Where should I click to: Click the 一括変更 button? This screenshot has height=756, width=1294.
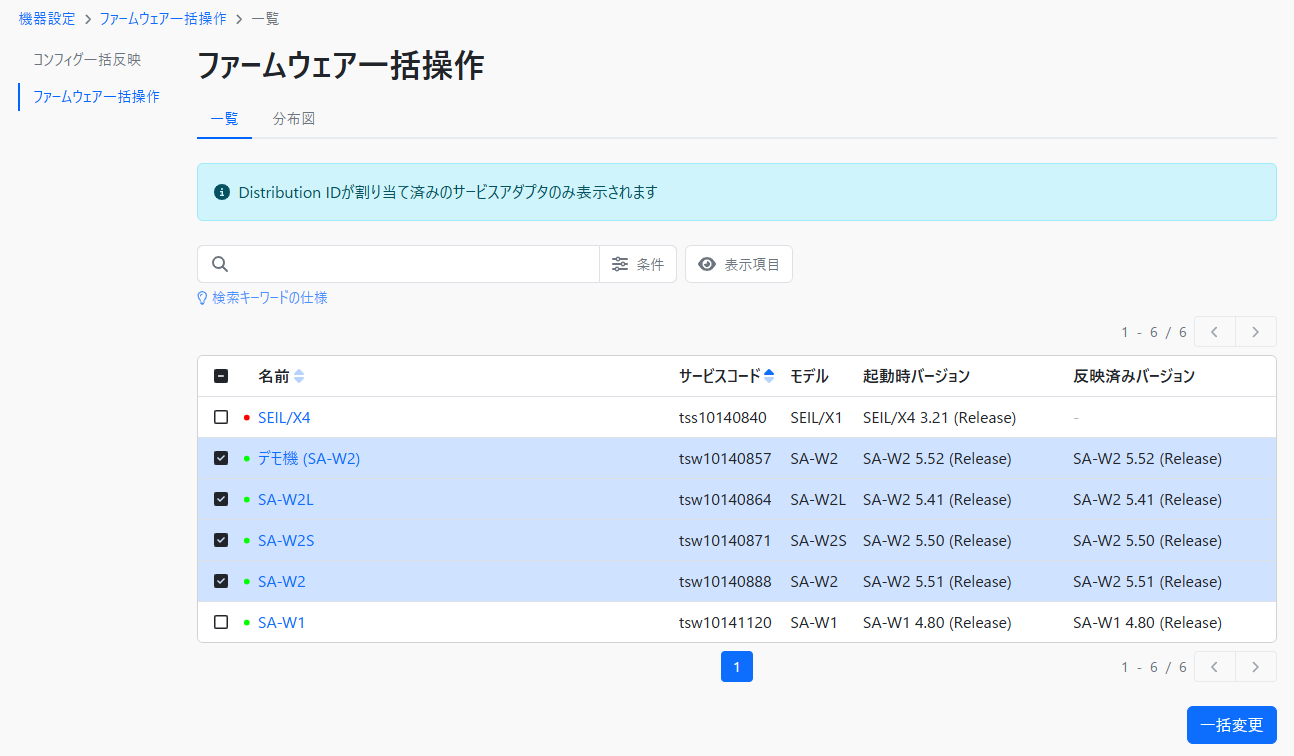click(1231, 725)
